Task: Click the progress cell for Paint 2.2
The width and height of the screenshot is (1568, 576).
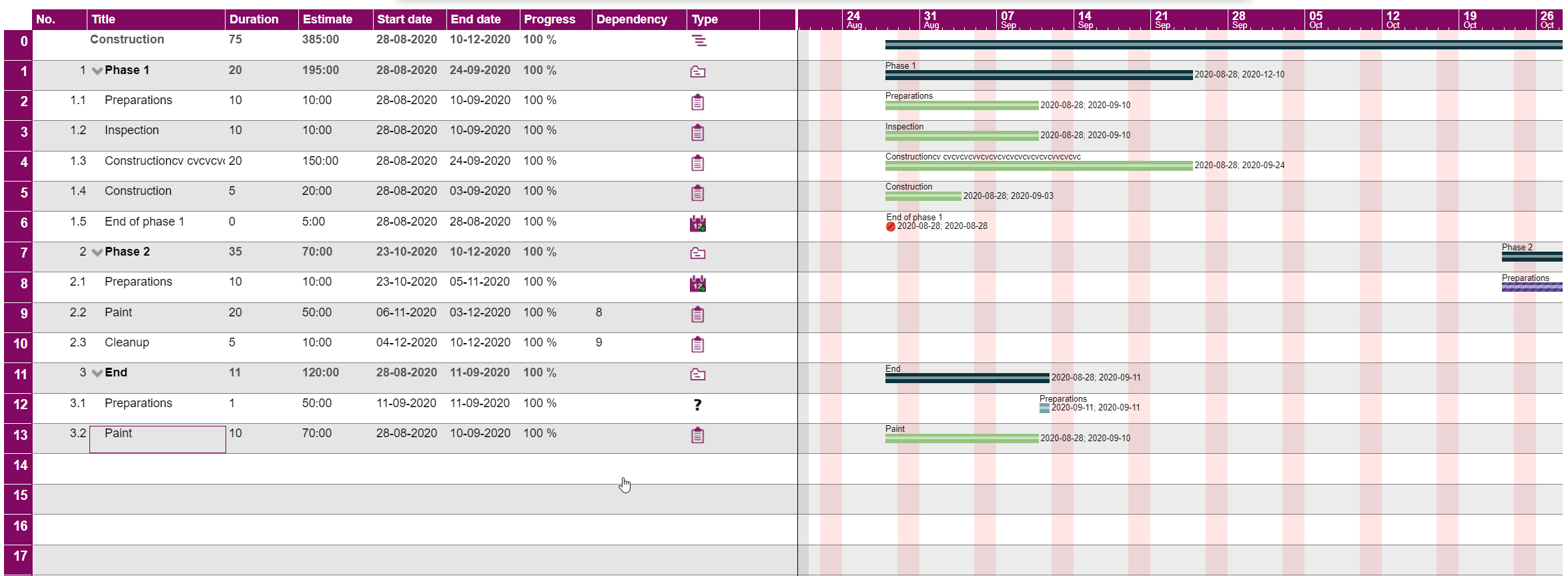Action: 540,312
